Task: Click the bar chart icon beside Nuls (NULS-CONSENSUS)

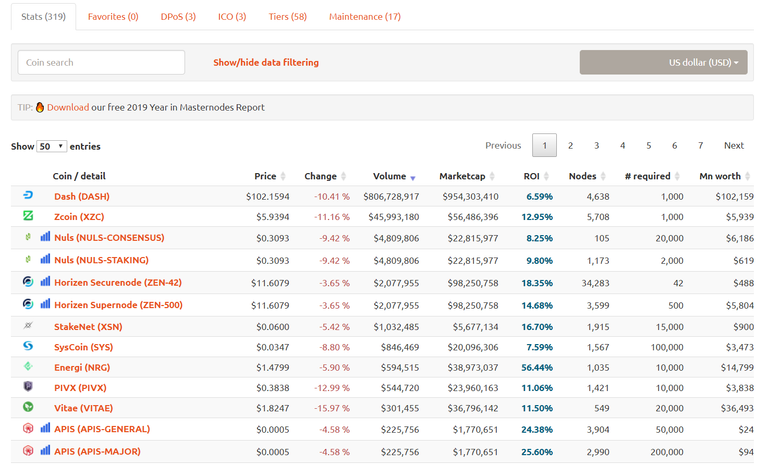Action: pos(45,238)
